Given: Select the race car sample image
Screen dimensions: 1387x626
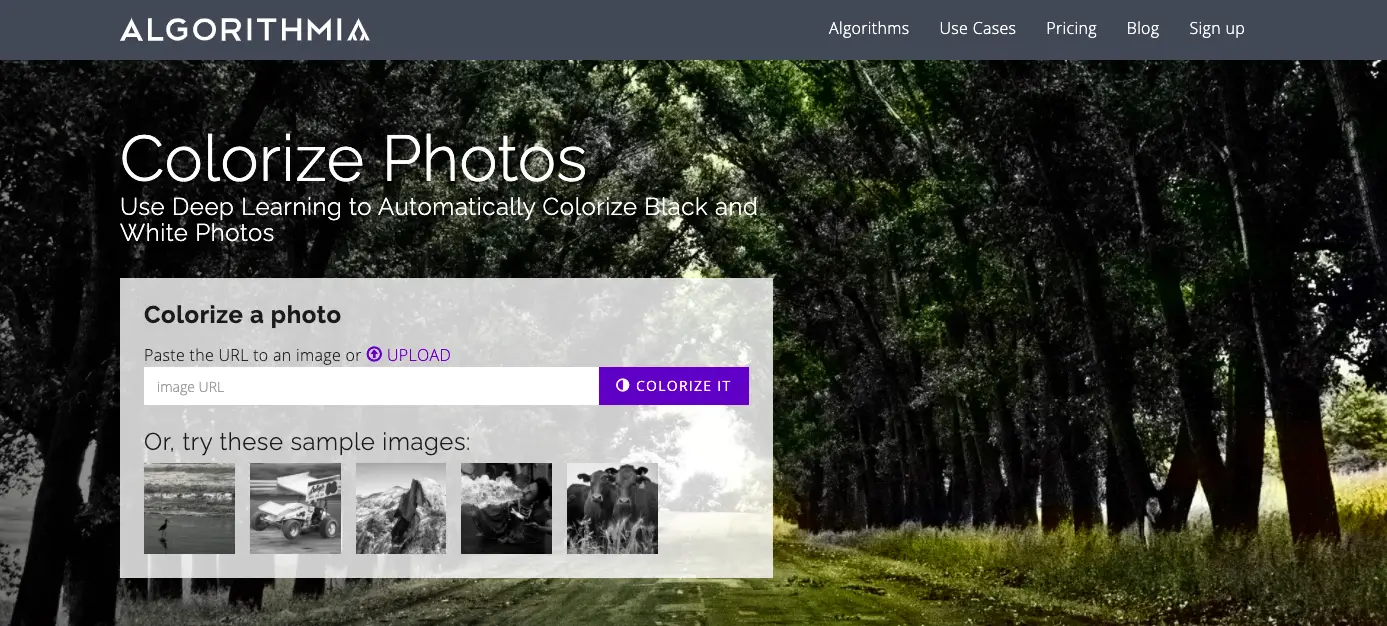Looking at the screenshot, I should (295, 508).
